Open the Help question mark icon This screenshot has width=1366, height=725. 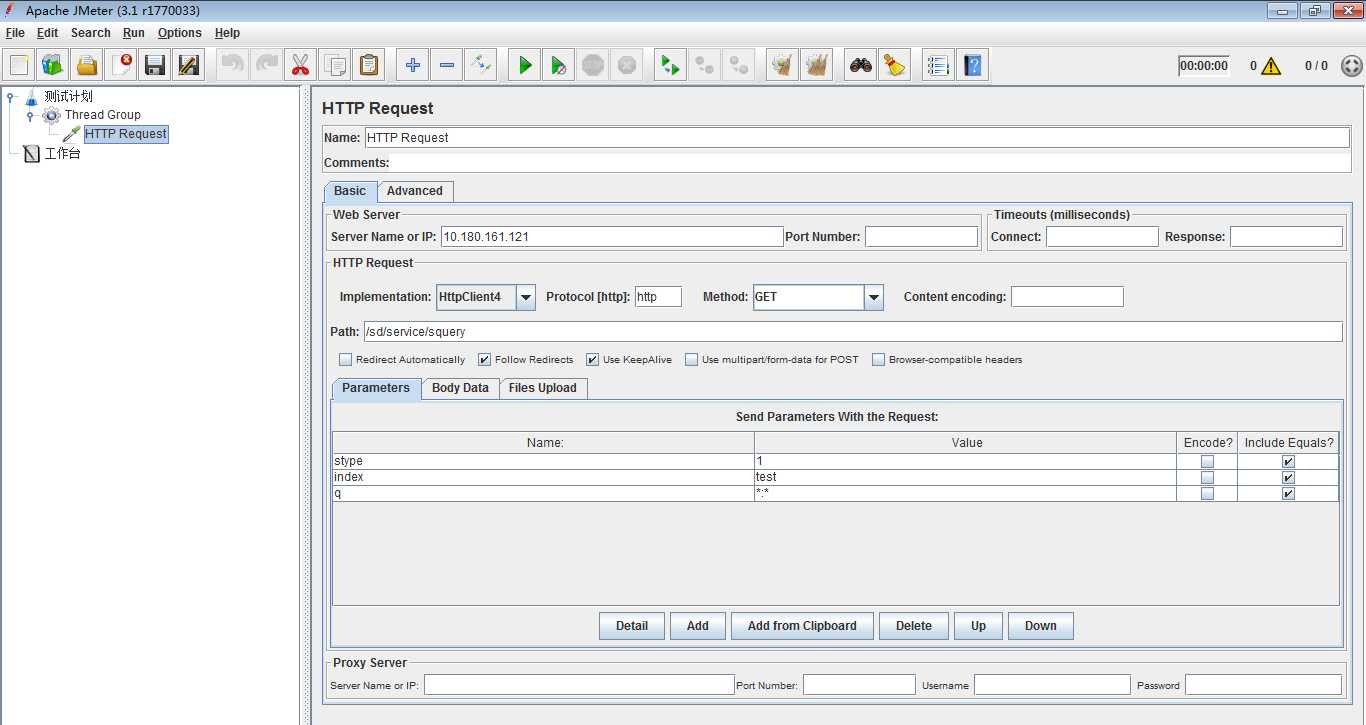973,66
